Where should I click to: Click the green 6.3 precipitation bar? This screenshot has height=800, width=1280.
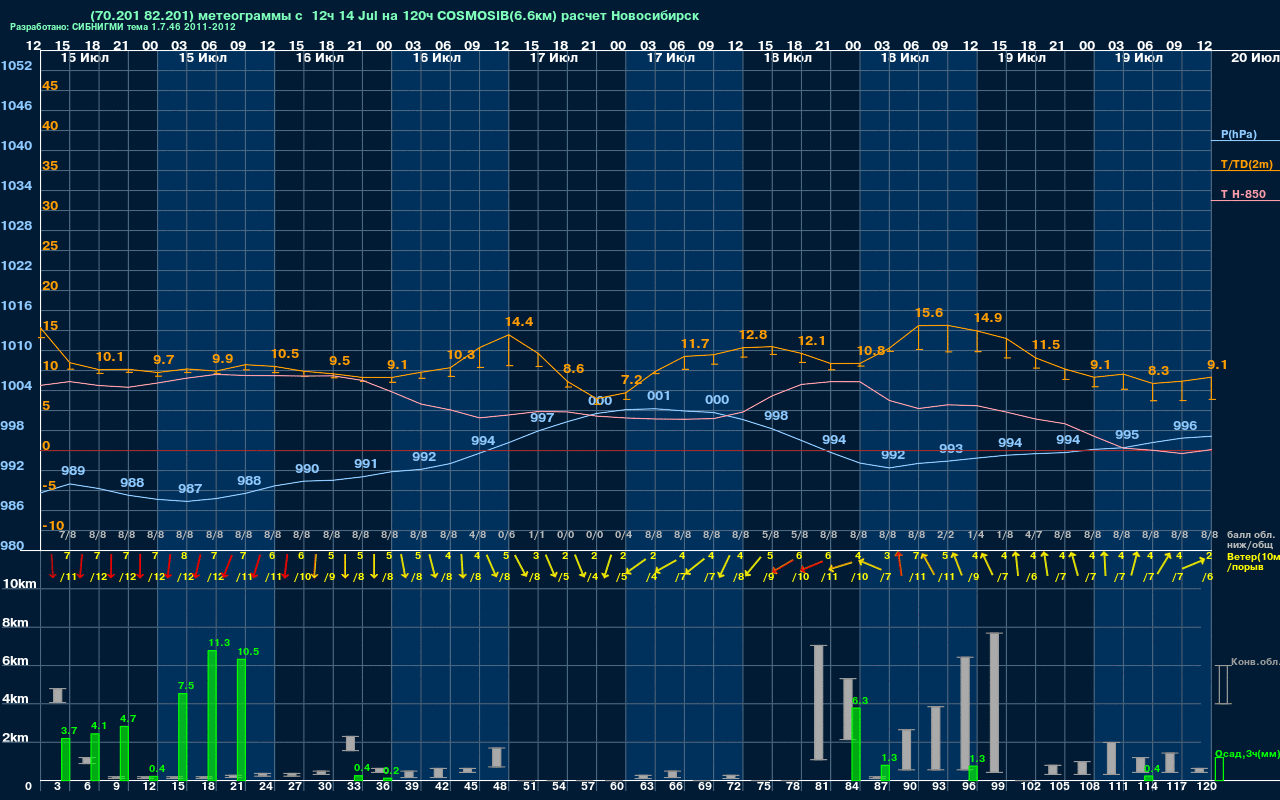856,744
